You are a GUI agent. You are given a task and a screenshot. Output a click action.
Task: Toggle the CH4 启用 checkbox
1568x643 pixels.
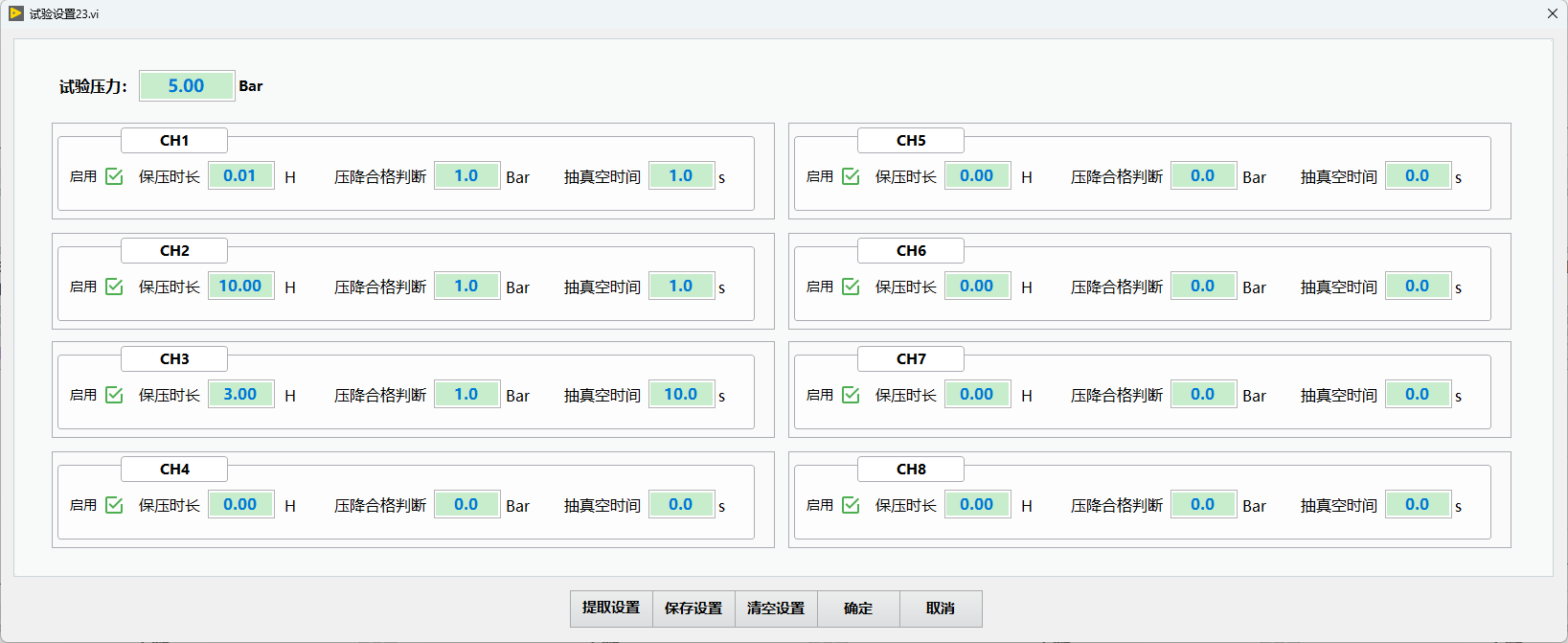pos(114,505)
